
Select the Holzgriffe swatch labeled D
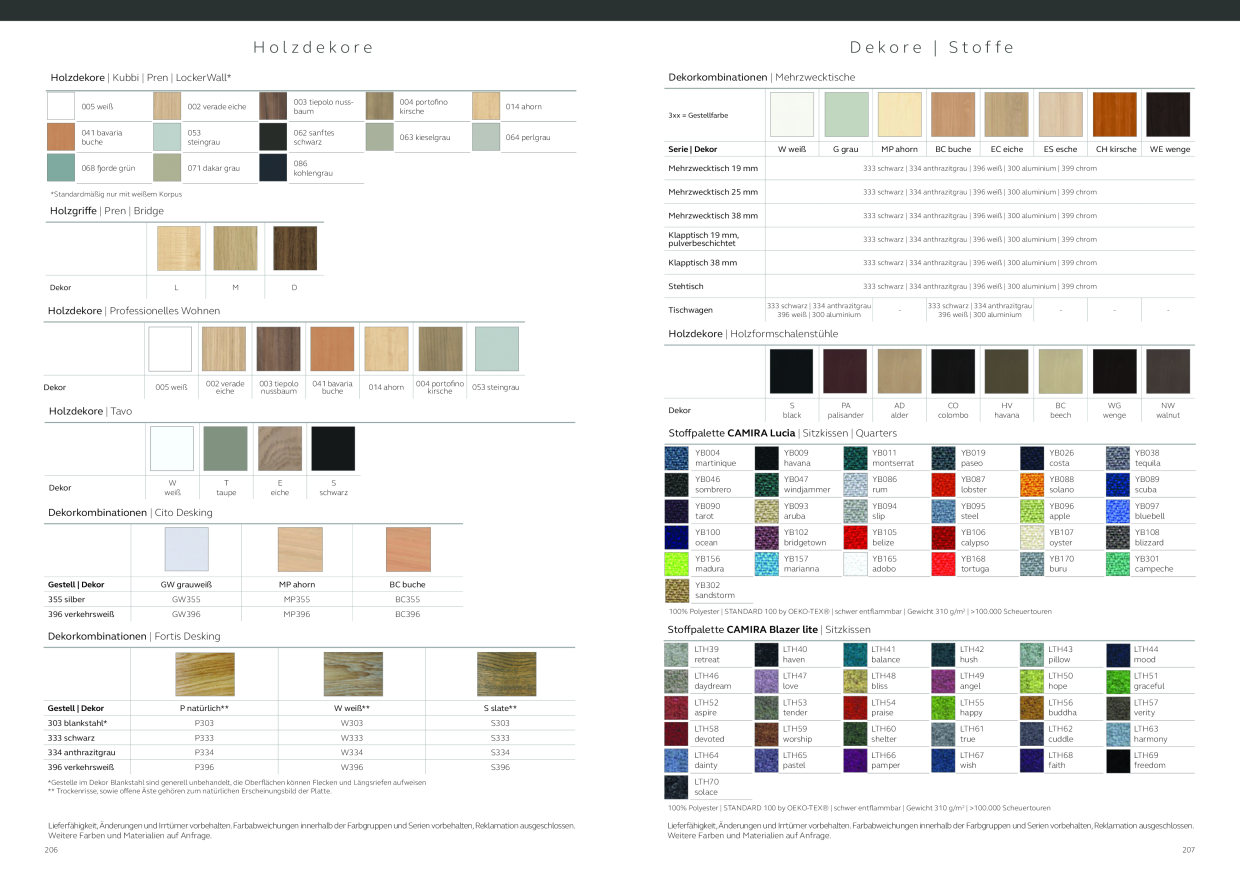(294, 248)
